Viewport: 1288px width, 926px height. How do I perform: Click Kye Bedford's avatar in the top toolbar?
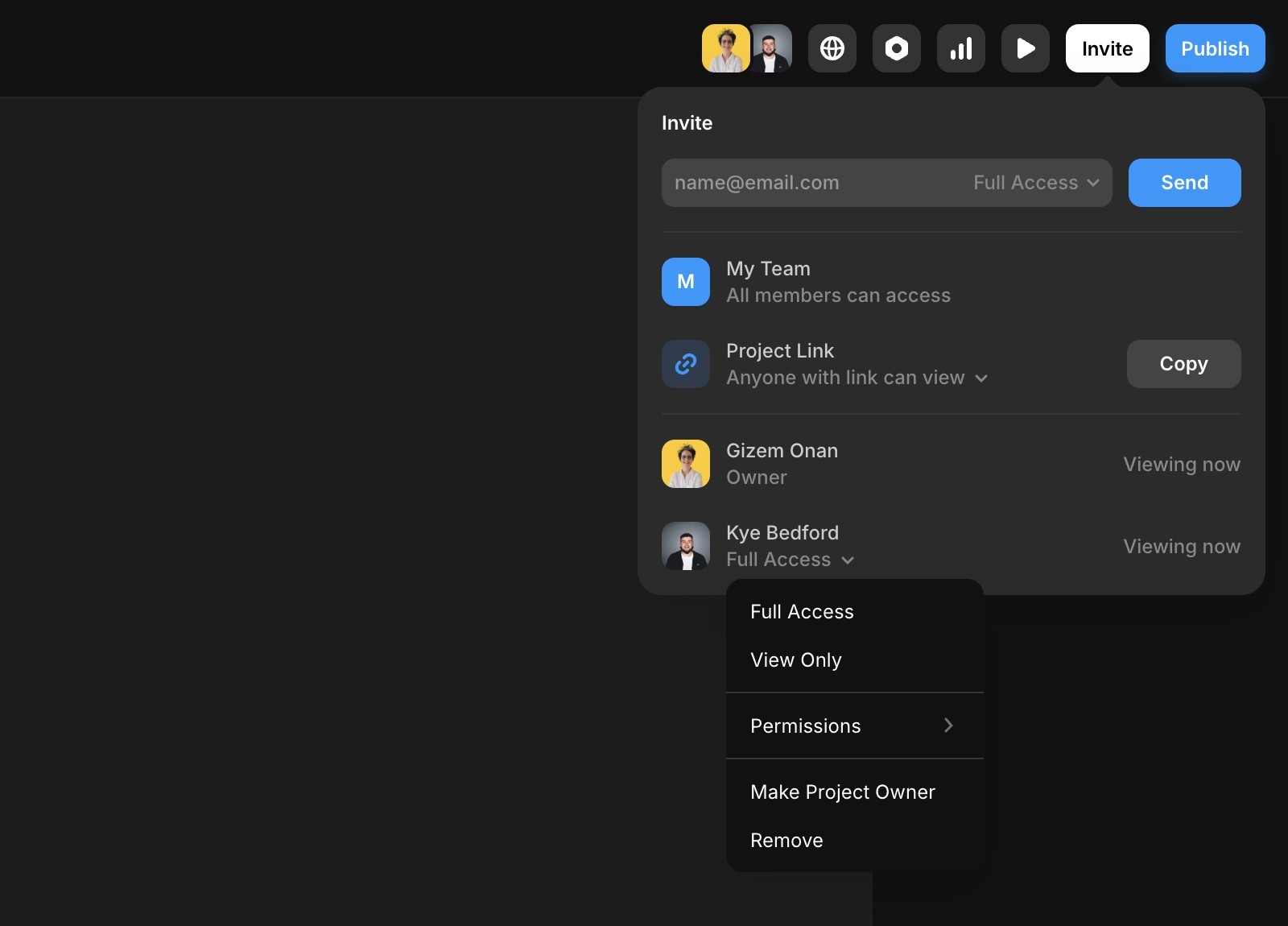point(772,48)
